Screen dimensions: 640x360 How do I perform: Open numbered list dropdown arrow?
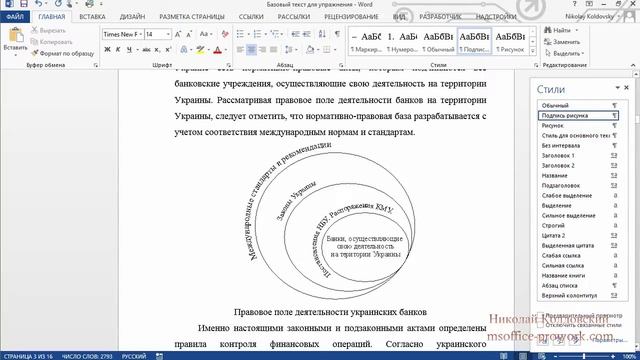(x=265, y=34)
